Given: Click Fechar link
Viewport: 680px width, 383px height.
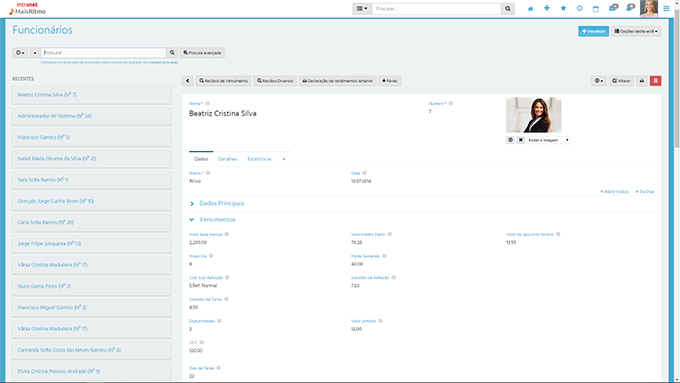Looking at the screenshot, I should pos(645,191).
